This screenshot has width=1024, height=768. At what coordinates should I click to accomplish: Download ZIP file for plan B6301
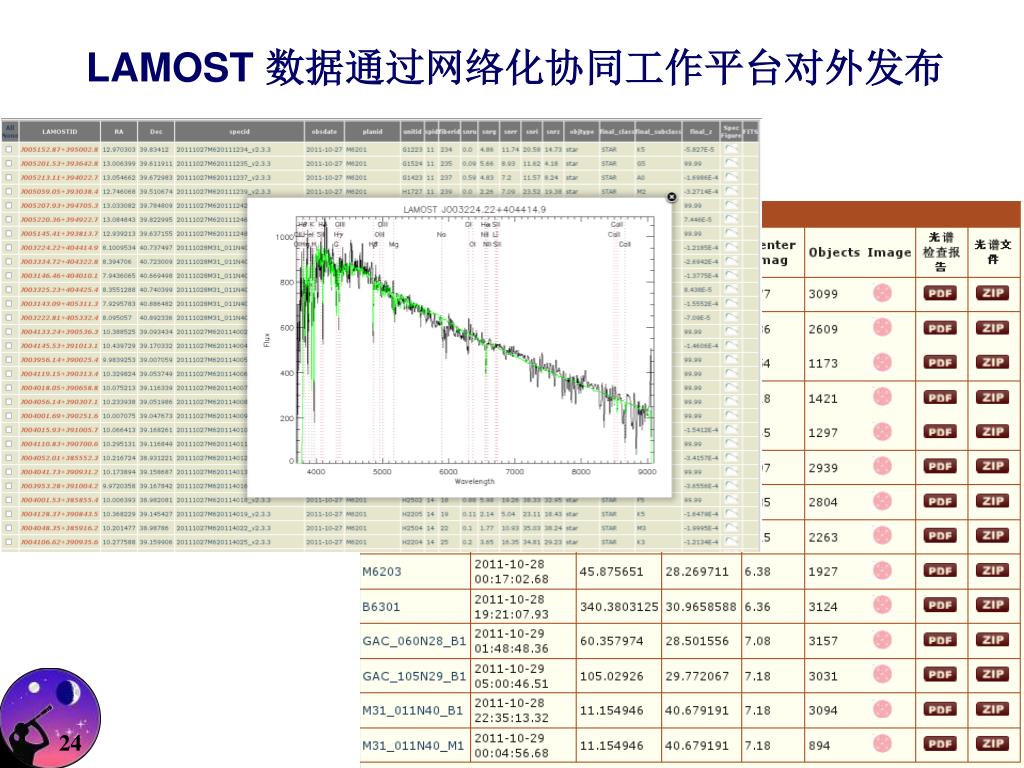click(x=992, y=605)
